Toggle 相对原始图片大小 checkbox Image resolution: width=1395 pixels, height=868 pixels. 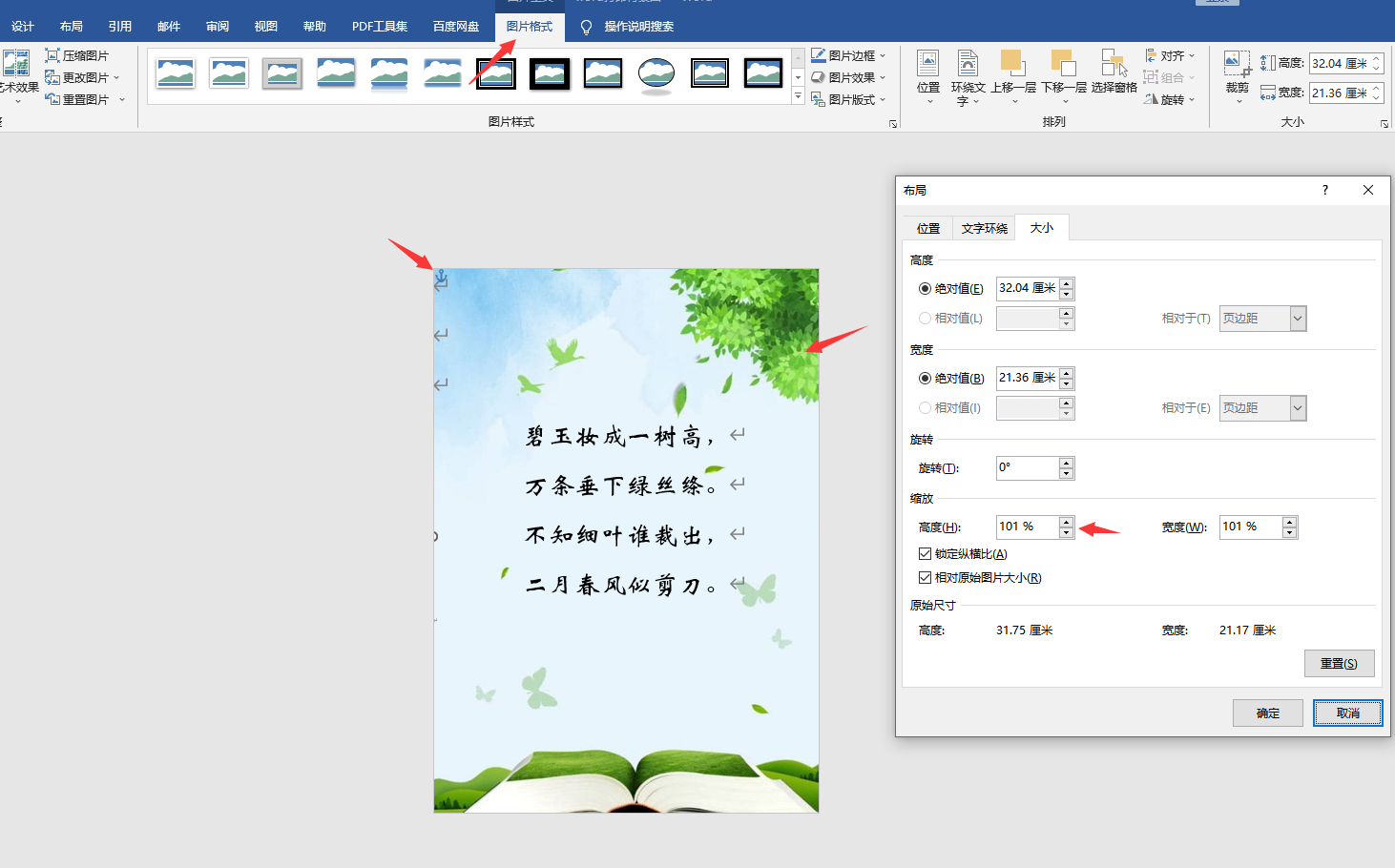click(x=925, y=578)
